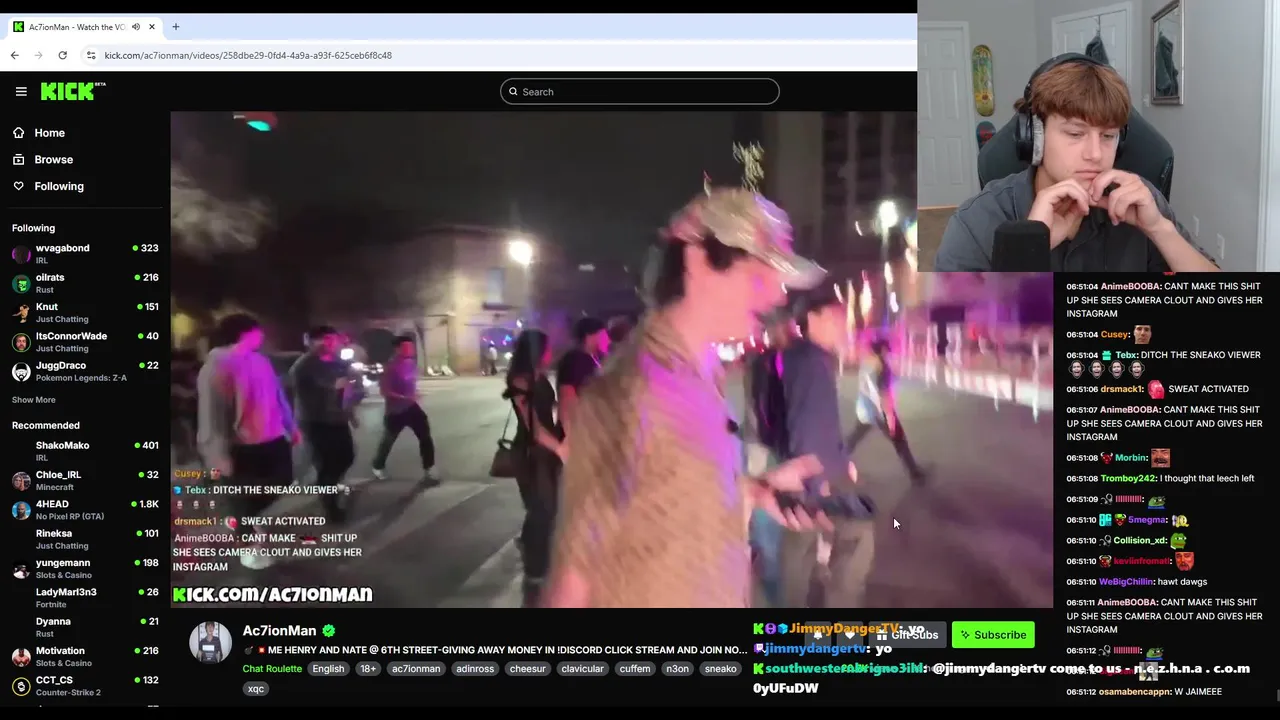Select the cheesur tag

[528, 669]
